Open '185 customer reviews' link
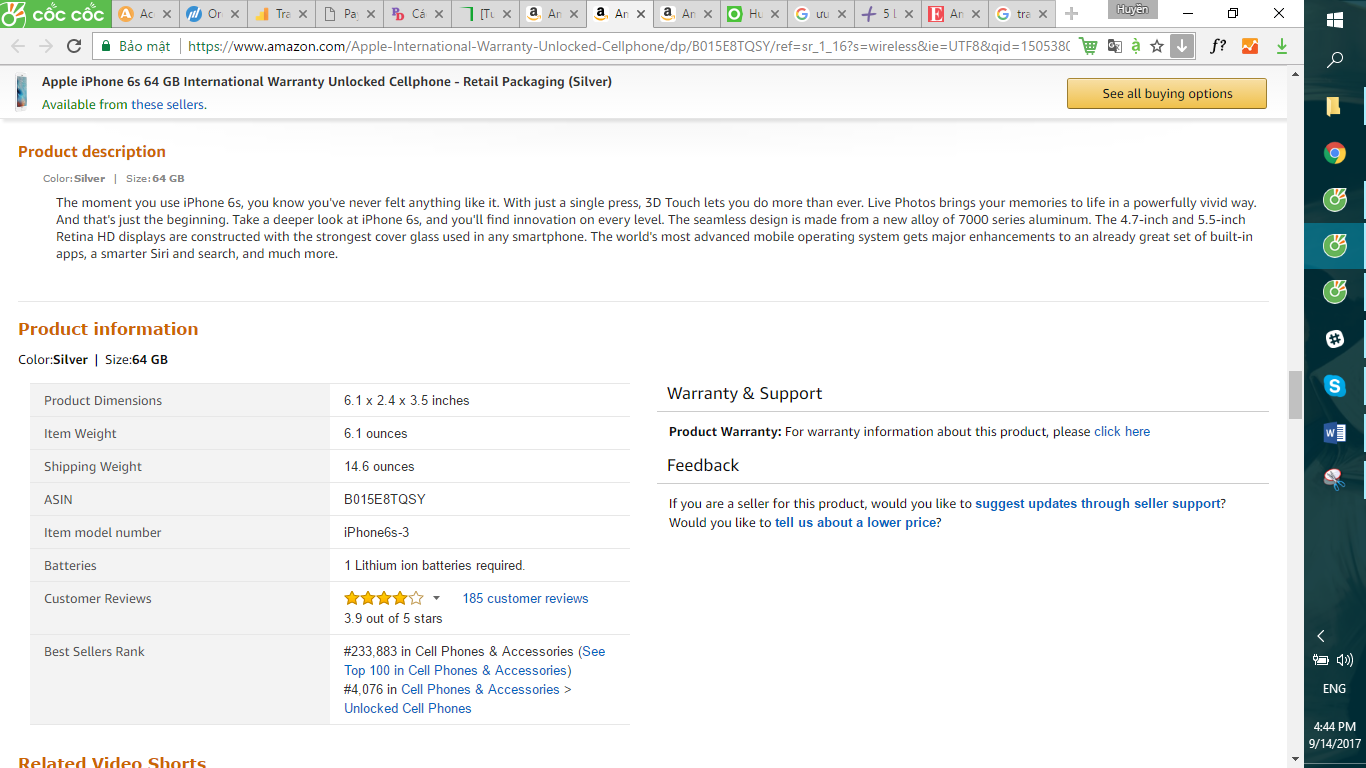This screenshot has width=1366, height=768. pyautogui.click(x=525, y=598)
